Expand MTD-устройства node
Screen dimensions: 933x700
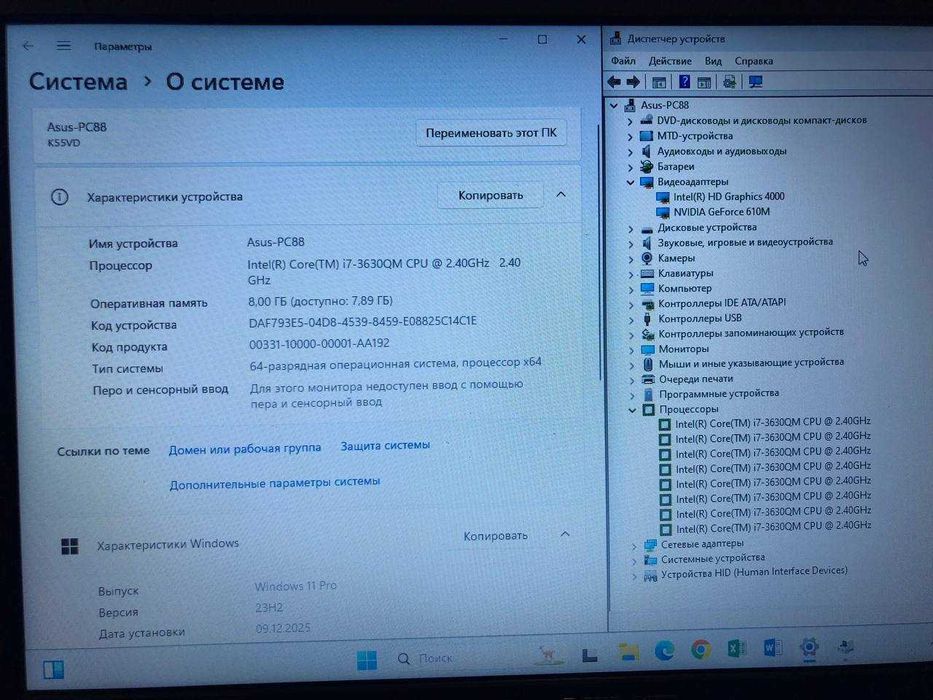630,136
